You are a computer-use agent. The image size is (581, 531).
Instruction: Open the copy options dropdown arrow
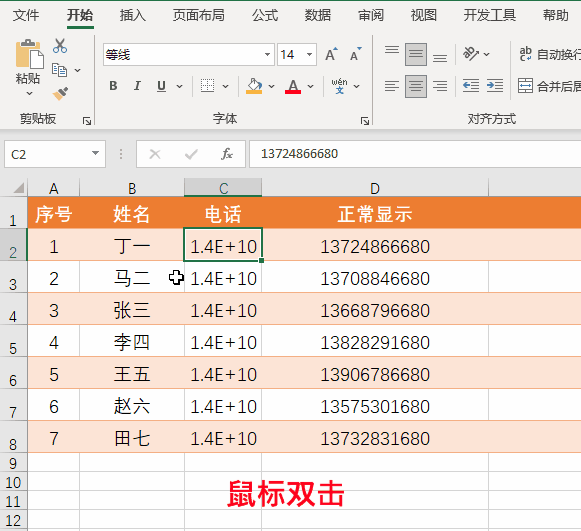(77, 70)
